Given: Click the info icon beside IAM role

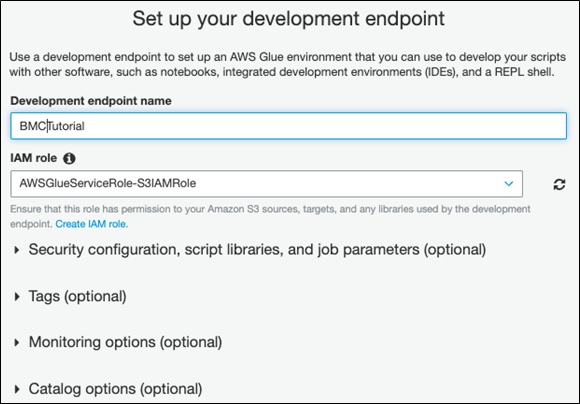Looking at the screenshot, I should pyautogui.click(x=69, y=158).
